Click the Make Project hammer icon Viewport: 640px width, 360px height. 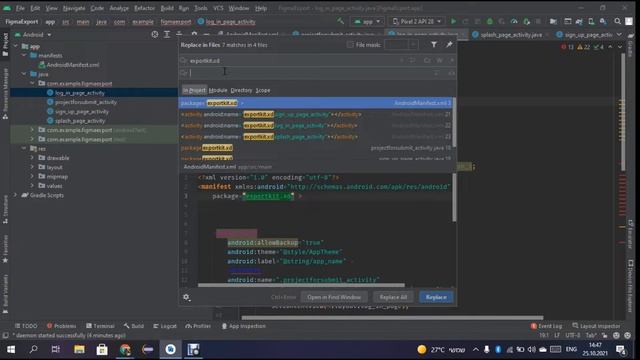point(340,21)
